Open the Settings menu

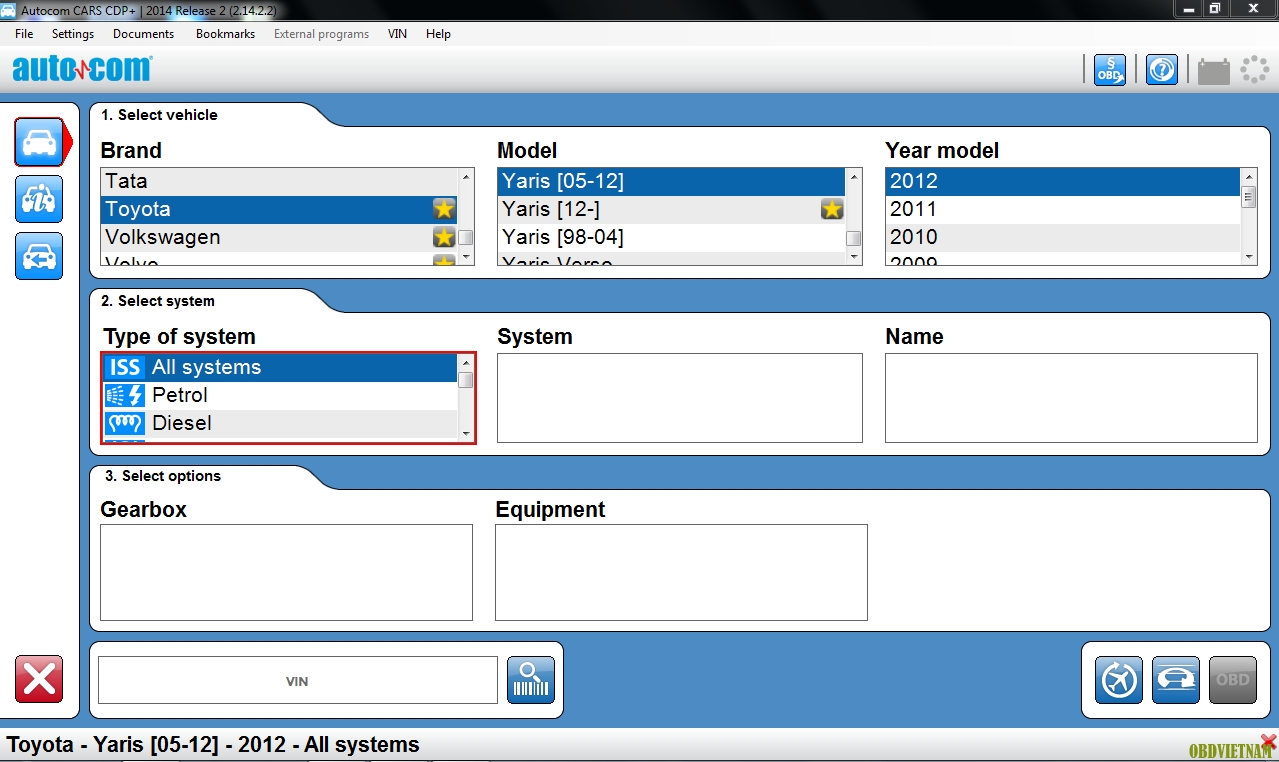(73, 34)
